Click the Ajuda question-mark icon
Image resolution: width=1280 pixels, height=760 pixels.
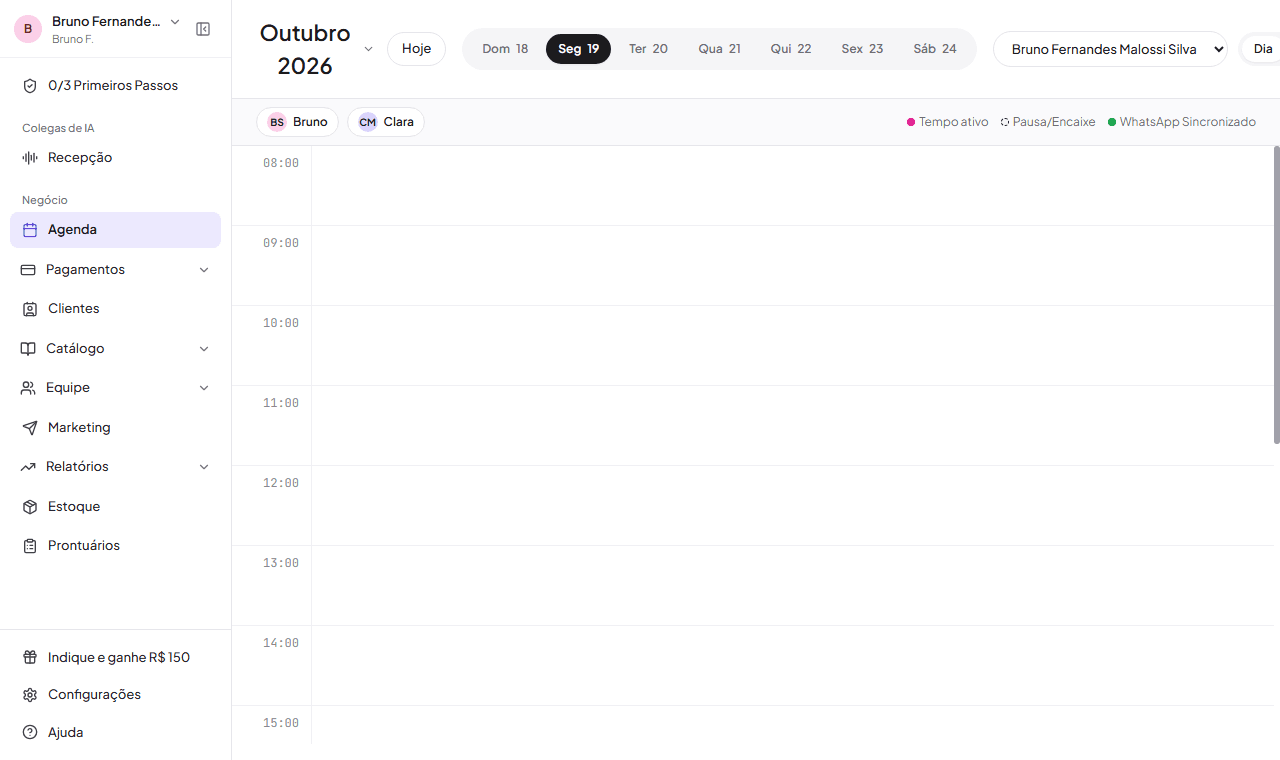tap(30, 732)
